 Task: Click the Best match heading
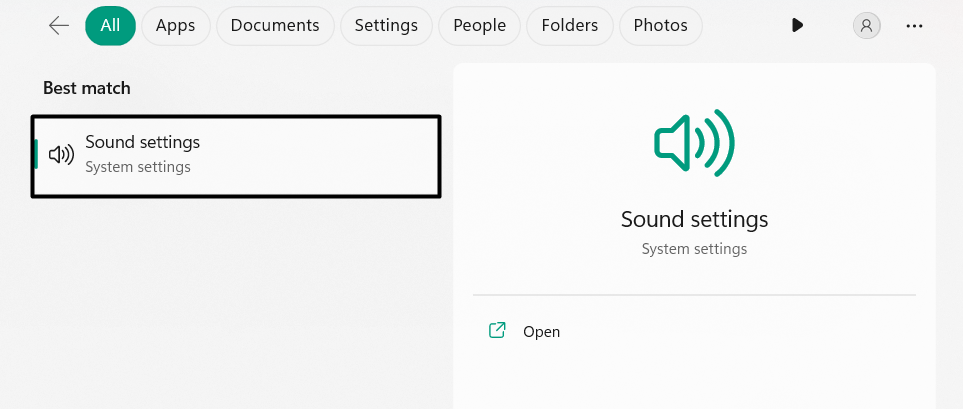coord(87,88)
